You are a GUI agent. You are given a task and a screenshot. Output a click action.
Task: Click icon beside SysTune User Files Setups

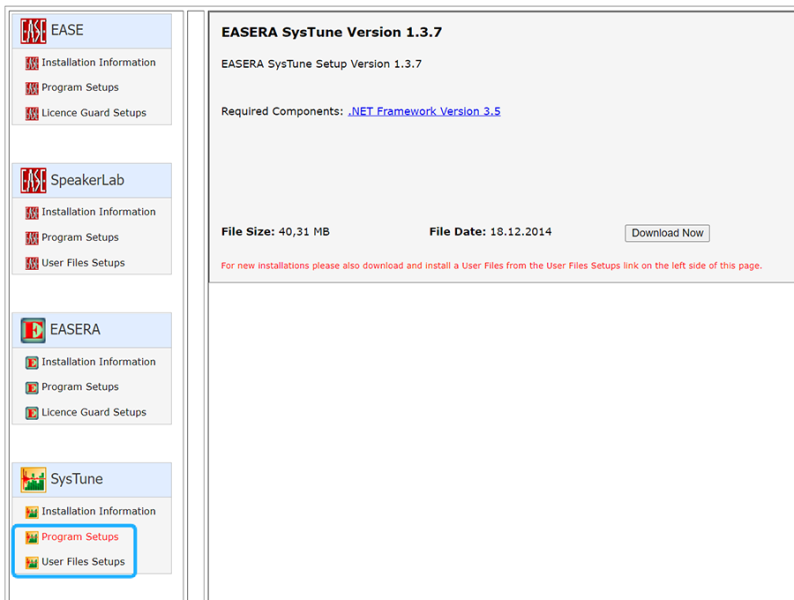click(x=32, y=563)
